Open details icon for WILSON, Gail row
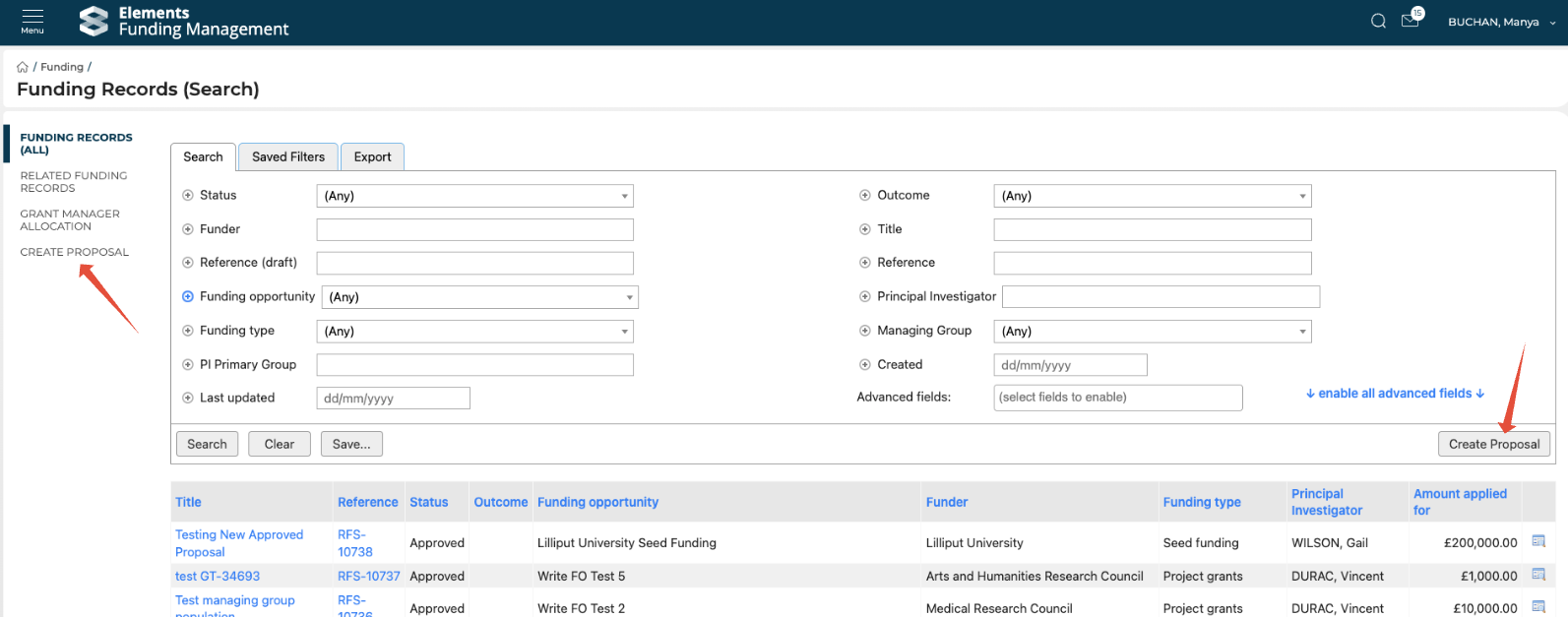 click(x=1538, y=541)
